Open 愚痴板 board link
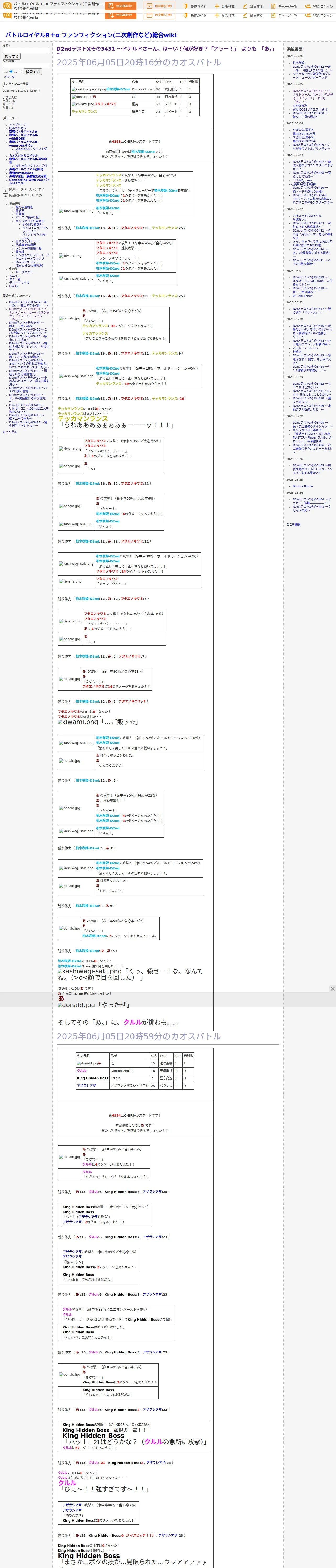336x1568 pixels. 20,252
